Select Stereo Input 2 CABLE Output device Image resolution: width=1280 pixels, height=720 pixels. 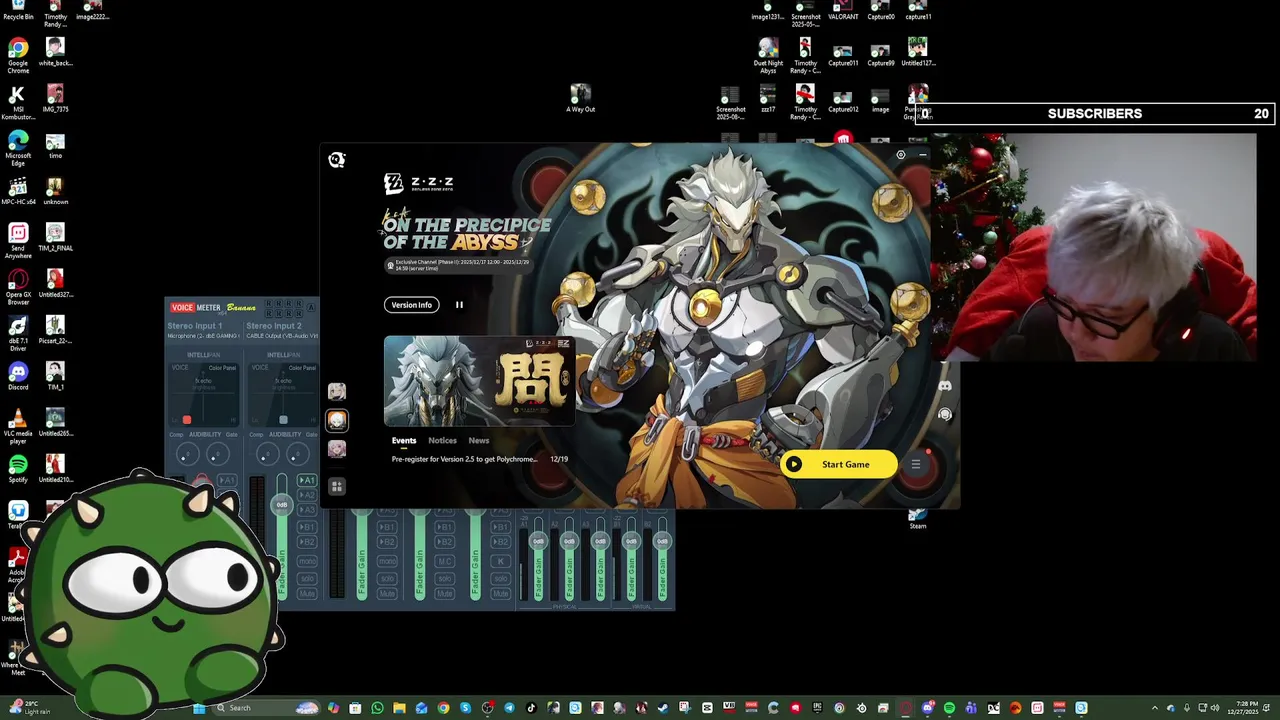click(282, 336)
